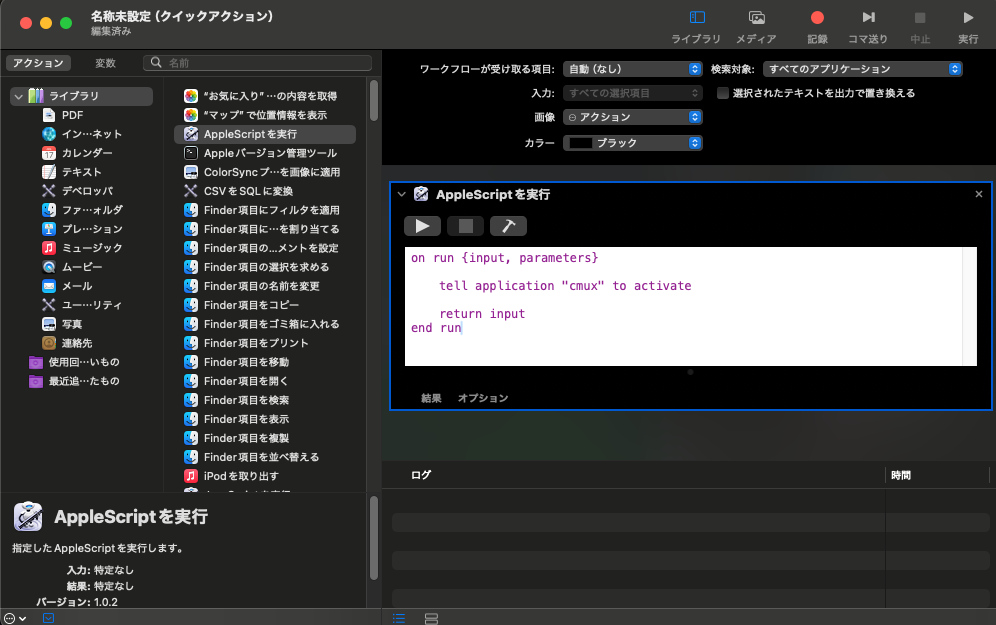Open the ワークフローが受け取る項目 dropdown
Viewport: 996px width, 625px height.
click(x=633, y=69)
